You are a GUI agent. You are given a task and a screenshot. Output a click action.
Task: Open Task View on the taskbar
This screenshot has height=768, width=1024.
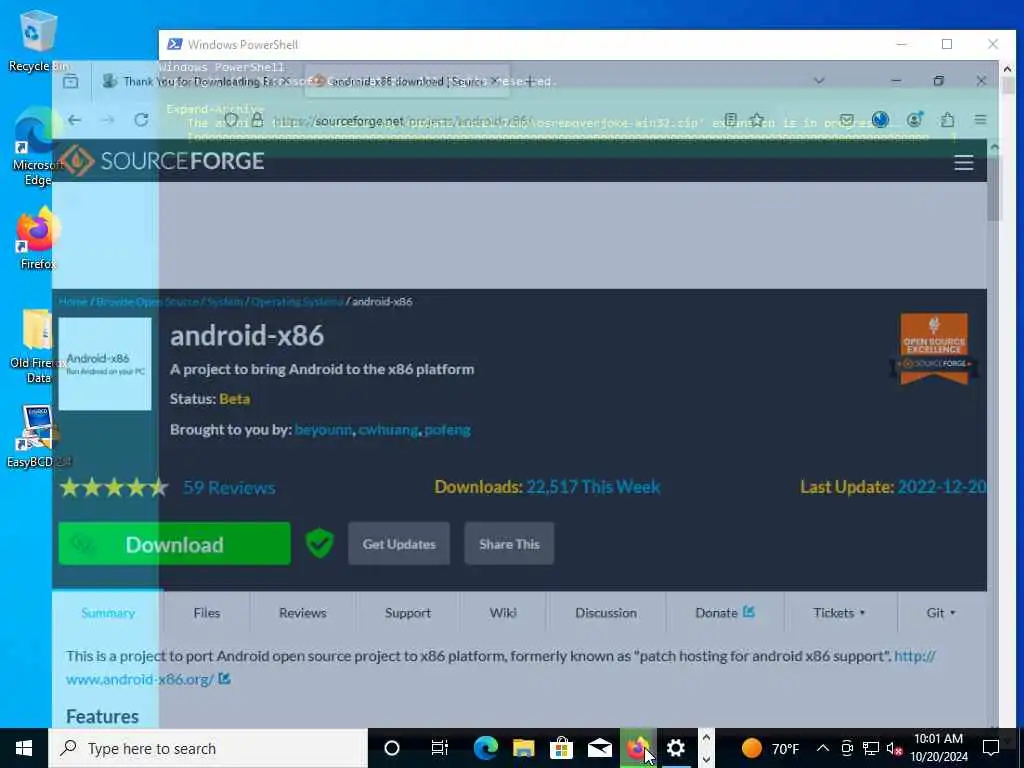[x=440, y=748]
